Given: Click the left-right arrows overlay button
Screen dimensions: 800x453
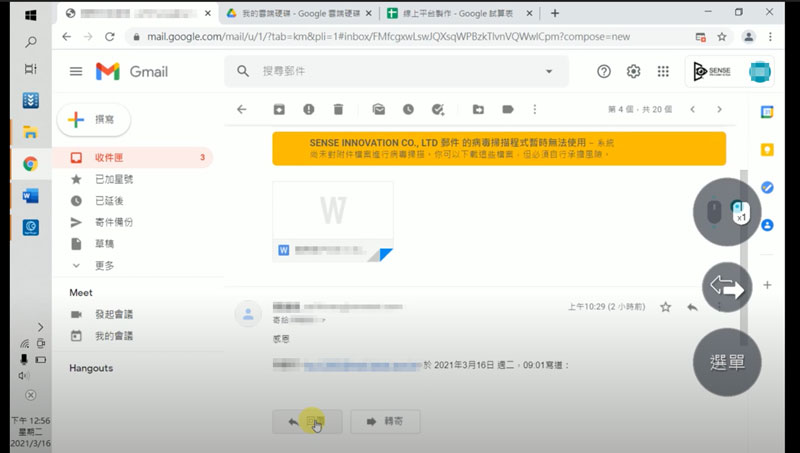Looking at the screenshot, I should pyautogui.click(x=727, y=288).
